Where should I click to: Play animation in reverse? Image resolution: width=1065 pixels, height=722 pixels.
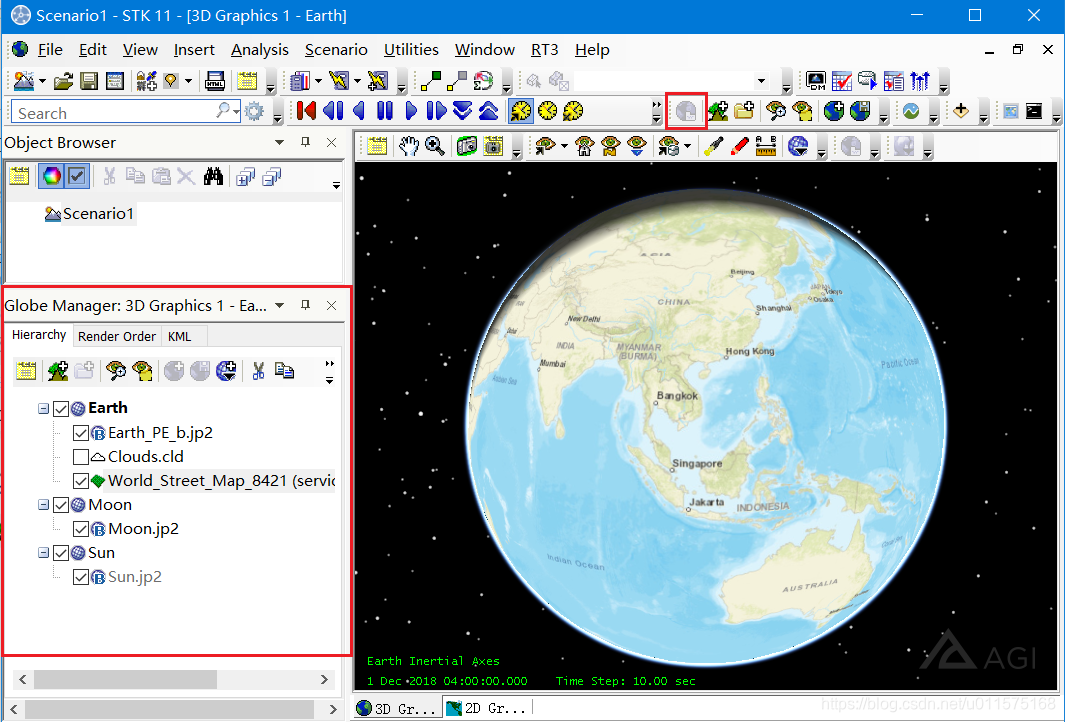(x=359, y=111)
